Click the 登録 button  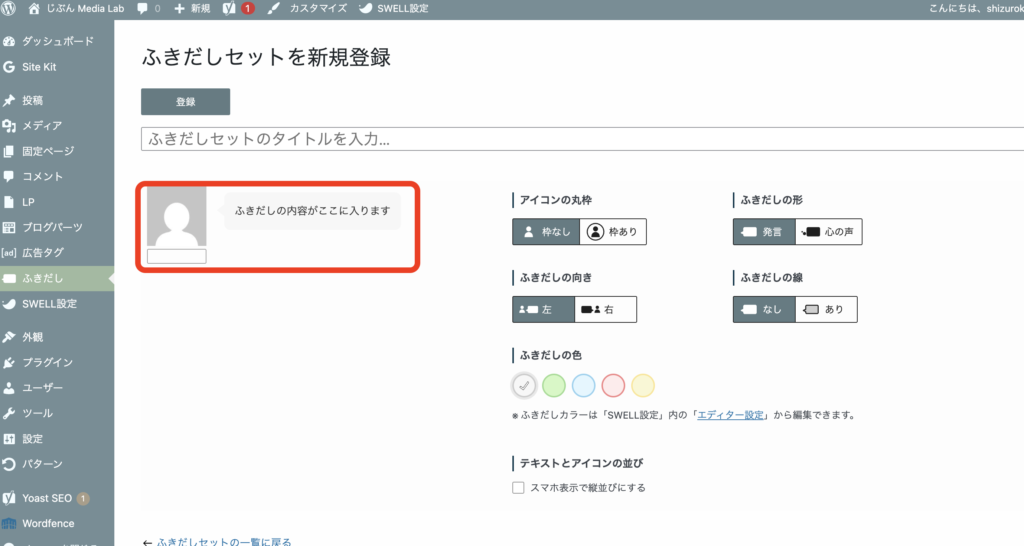(x=185, y=102)
